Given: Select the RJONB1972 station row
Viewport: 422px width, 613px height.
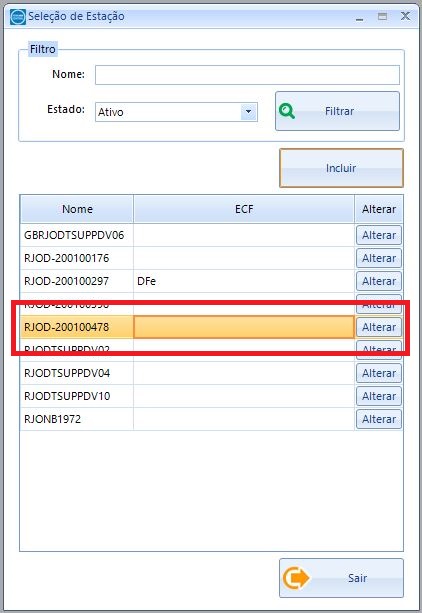Looking at the screenshot, I should pyautogui.click(x=211, y=419).
